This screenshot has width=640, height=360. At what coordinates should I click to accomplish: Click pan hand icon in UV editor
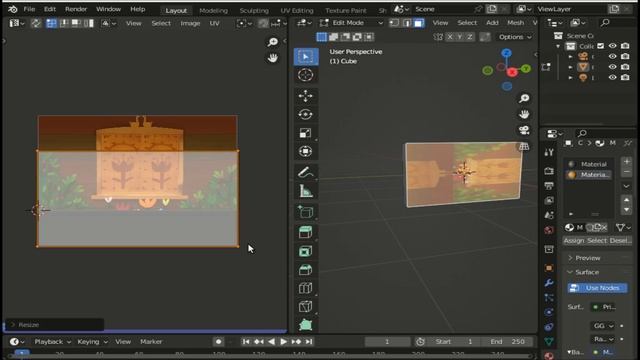pos(273,58)
